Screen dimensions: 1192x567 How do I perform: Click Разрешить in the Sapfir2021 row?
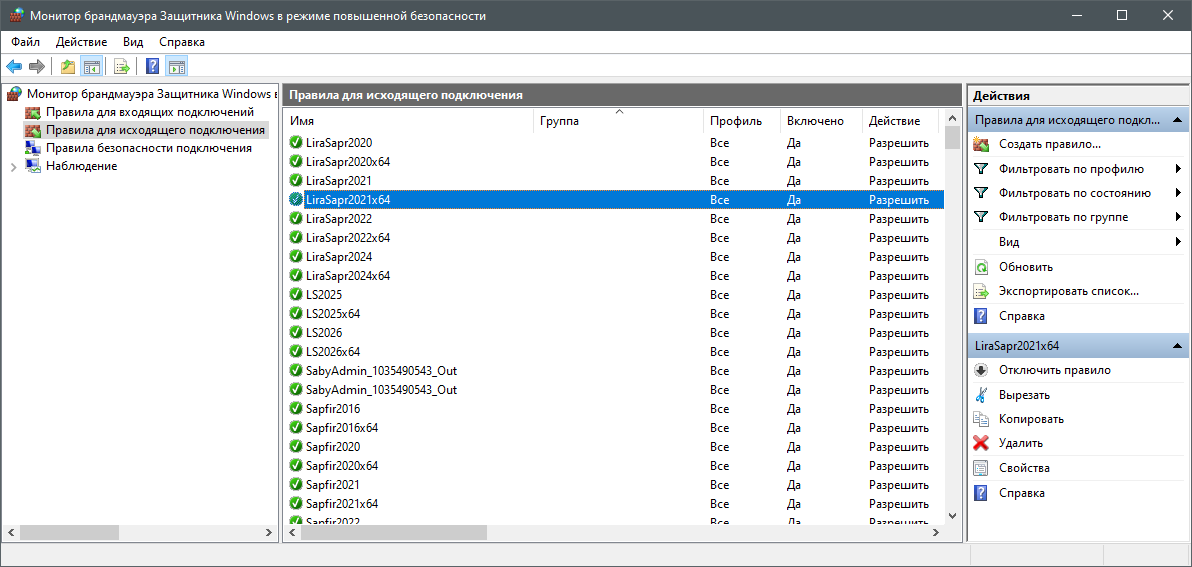click(899, 484)
